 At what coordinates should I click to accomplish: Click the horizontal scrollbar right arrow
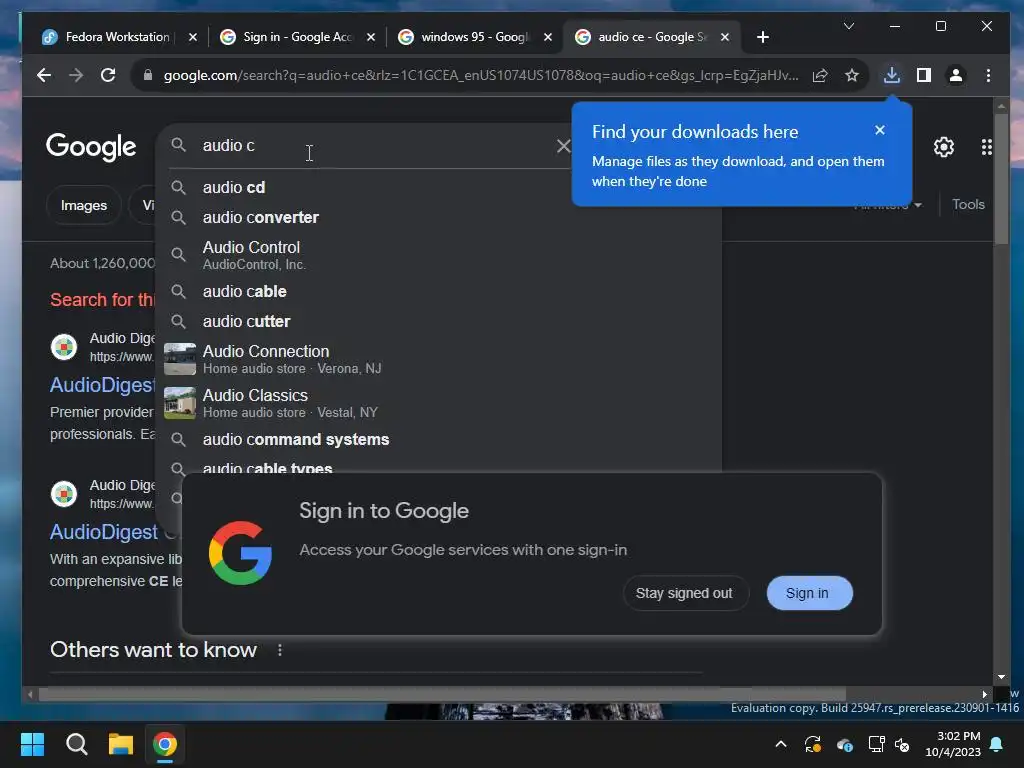984,694
